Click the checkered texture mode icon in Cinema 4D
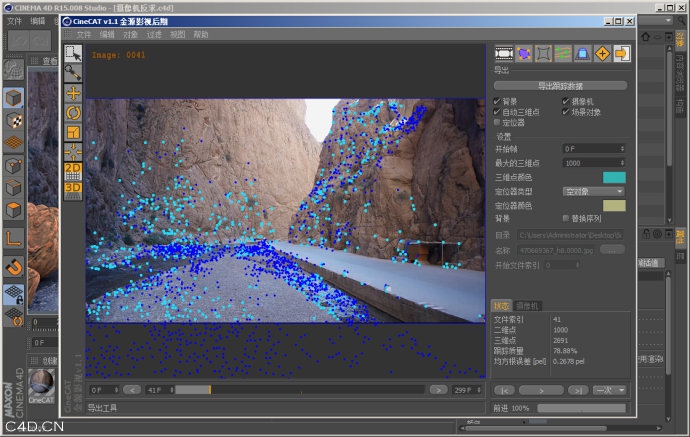The image size is (690, 437). point(14,121)
